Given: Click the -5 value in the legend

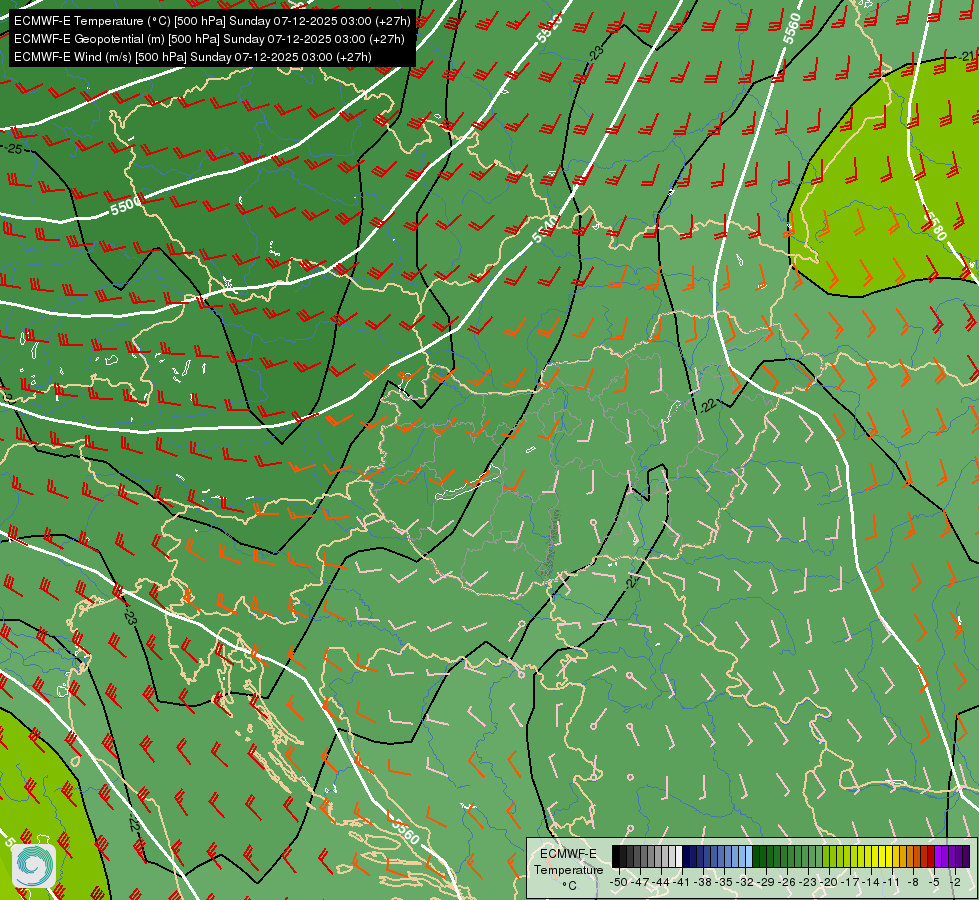Looking at the screenshot, I should point(935,882).
